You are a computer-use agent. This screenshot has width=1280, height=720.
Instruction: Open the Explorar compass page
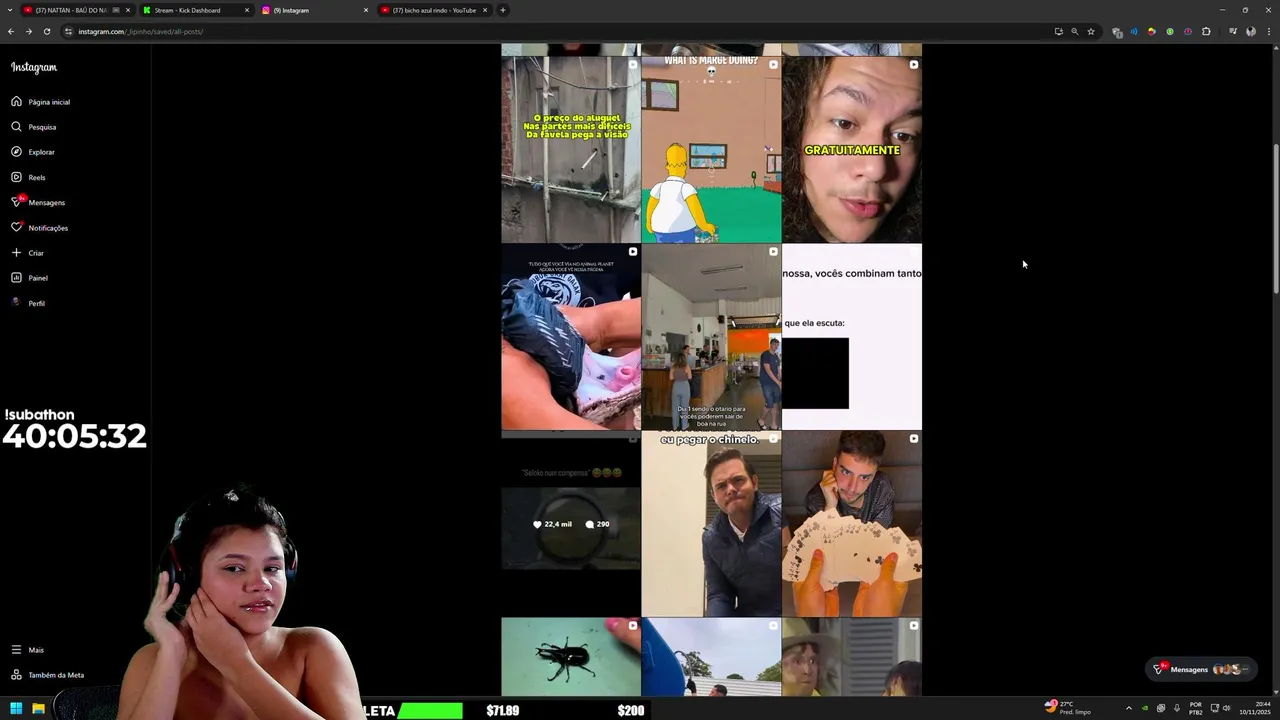click(33, 152)
